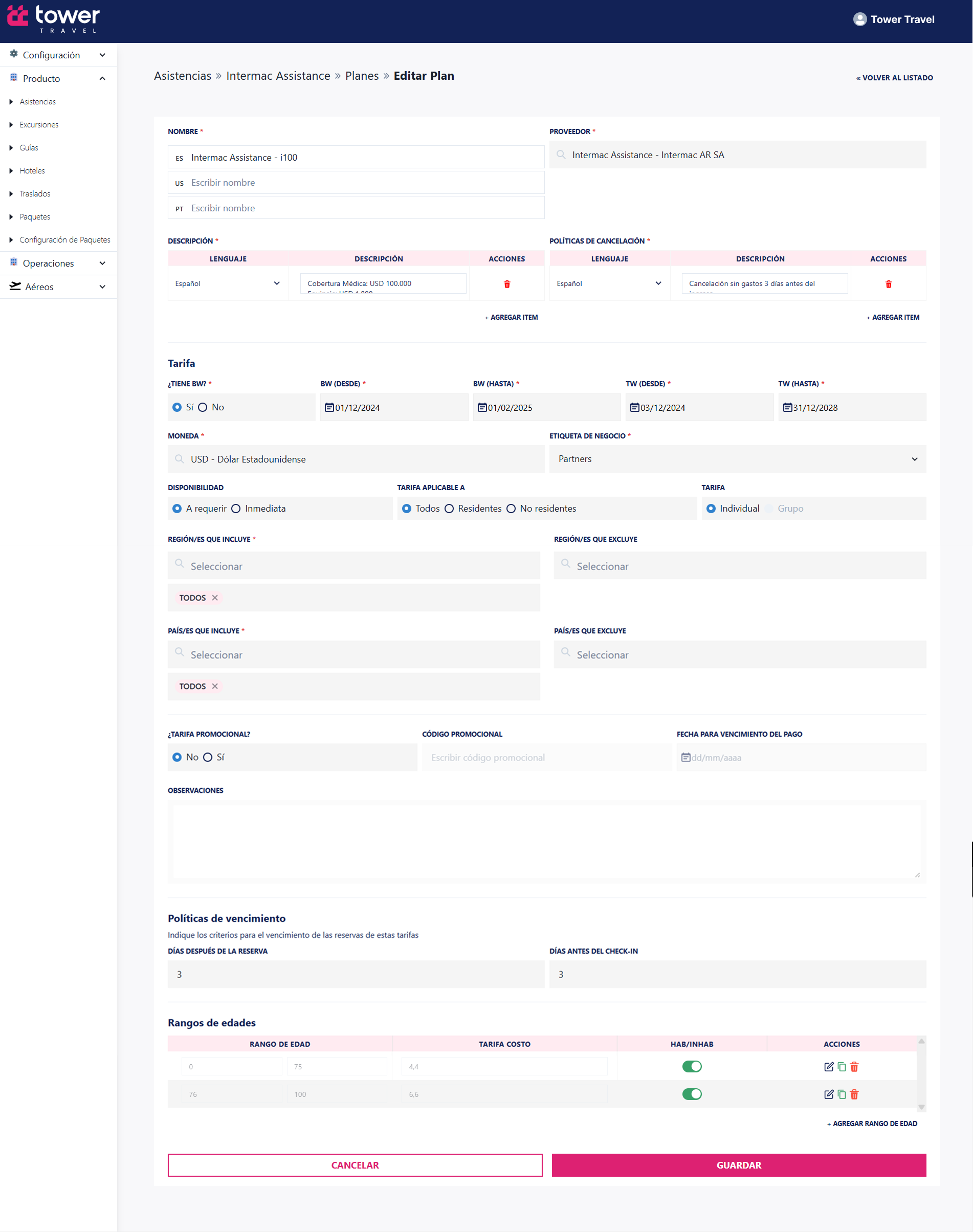Open description language dropdown showing Español

point(228,283)
